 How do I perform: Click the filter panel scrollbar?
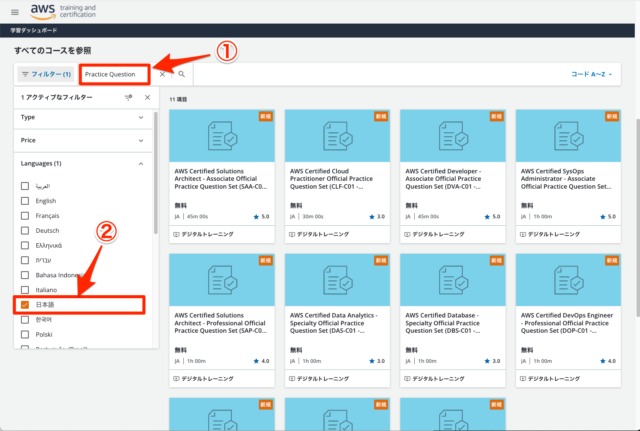(x=156, y=173)
